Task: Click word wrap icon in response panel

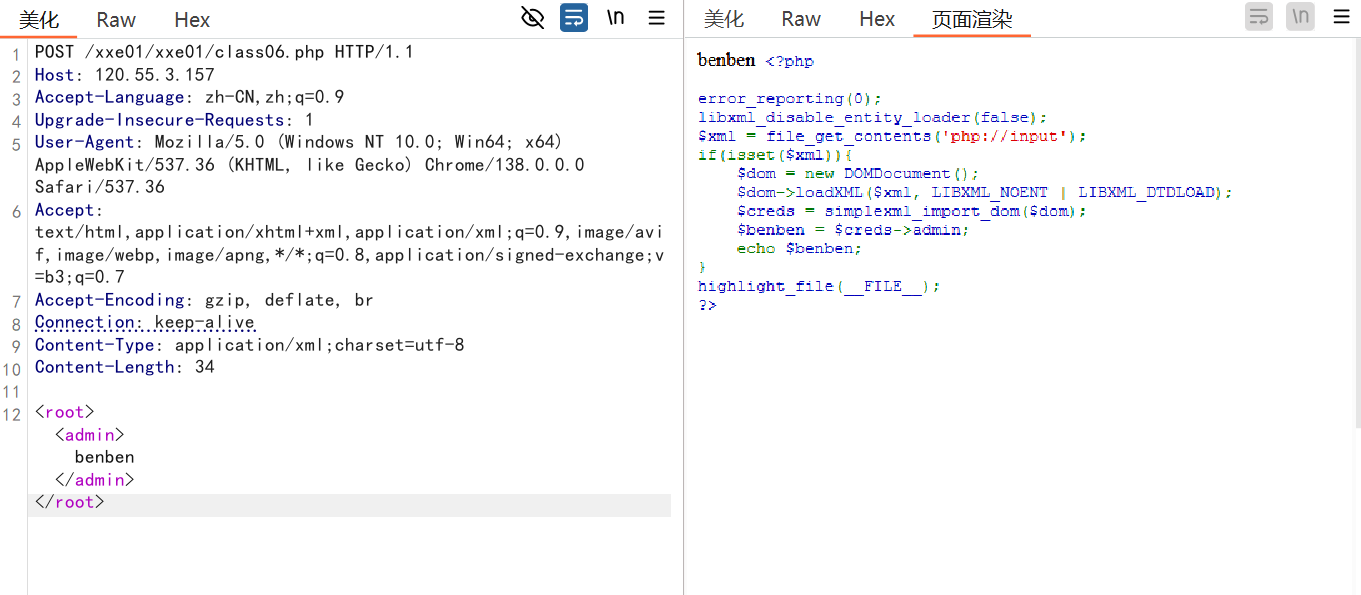Action: pos(1259,17)
